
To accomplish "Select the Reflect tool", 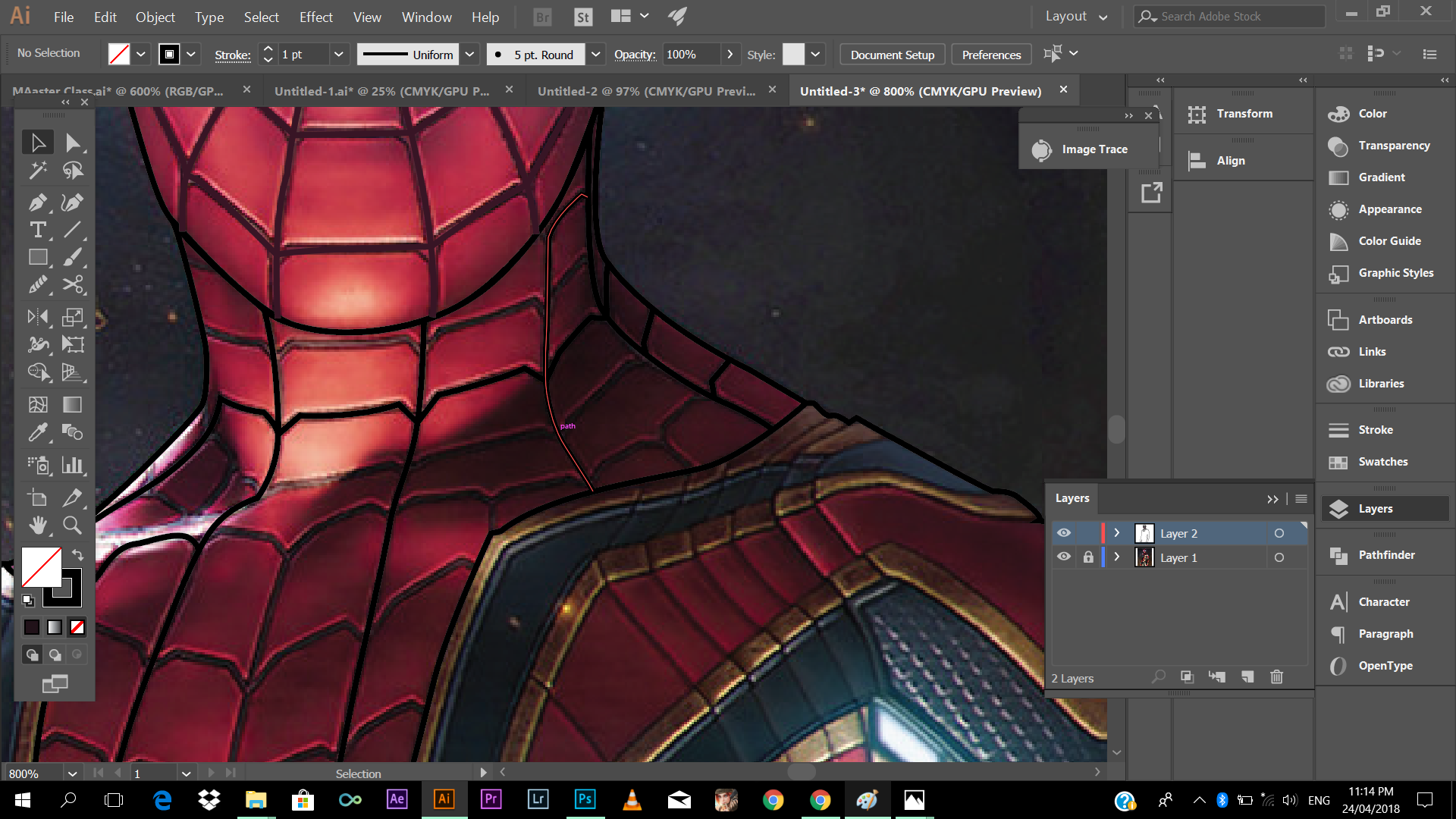I will coord(37,317).
